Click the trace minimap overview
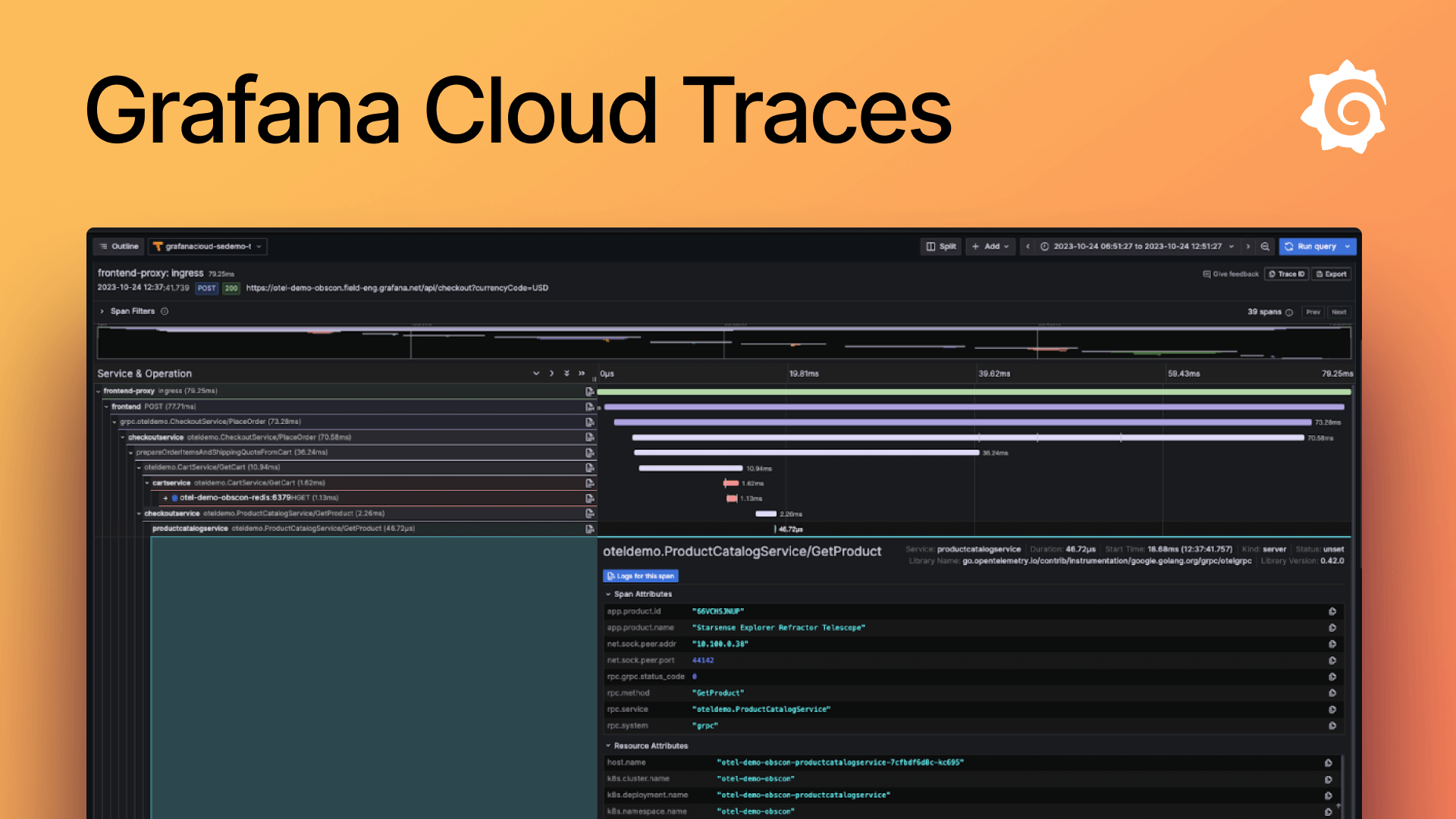 (723, 342)
